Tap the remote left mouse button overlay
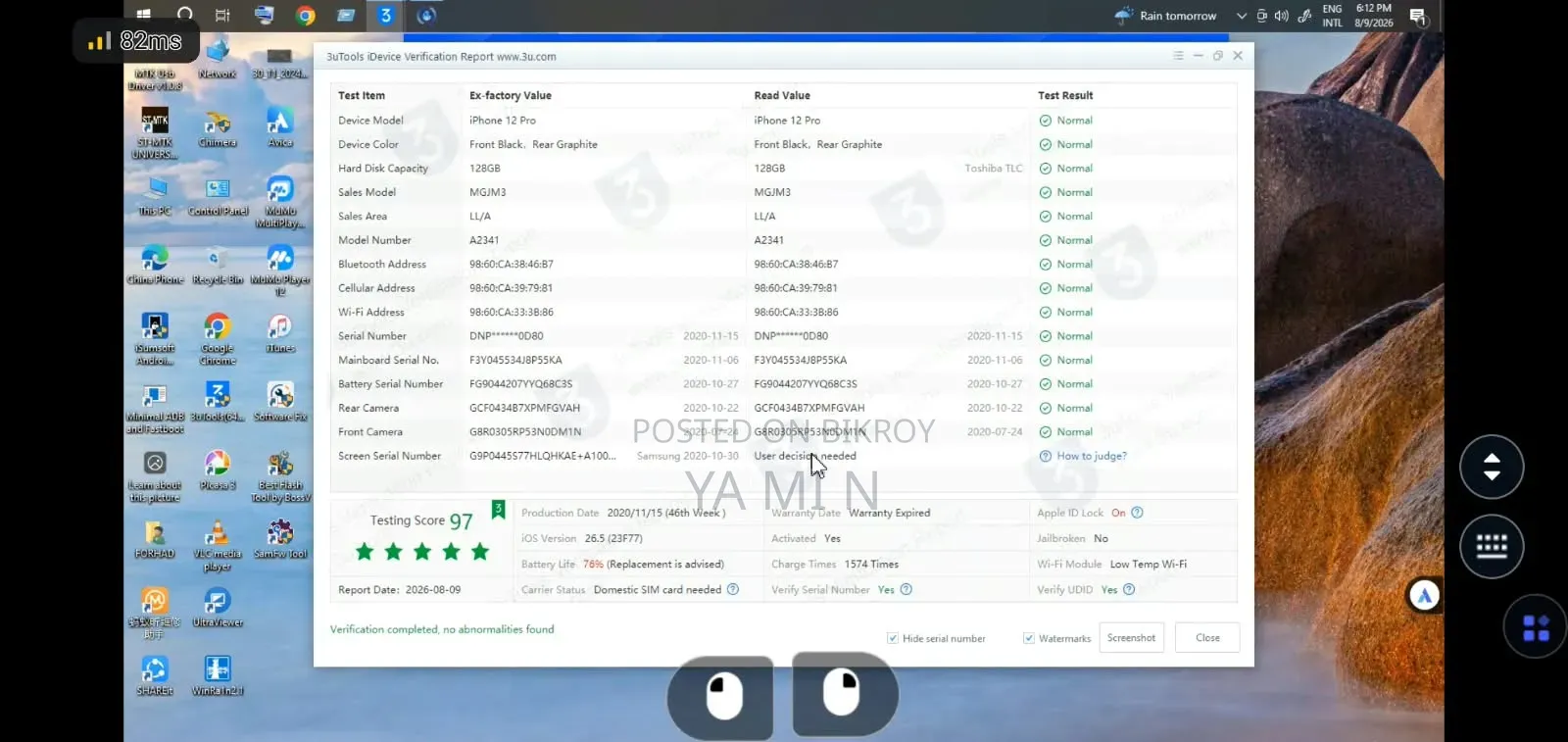This screenshot has width=1568, height=742. [x=722, y=696]
